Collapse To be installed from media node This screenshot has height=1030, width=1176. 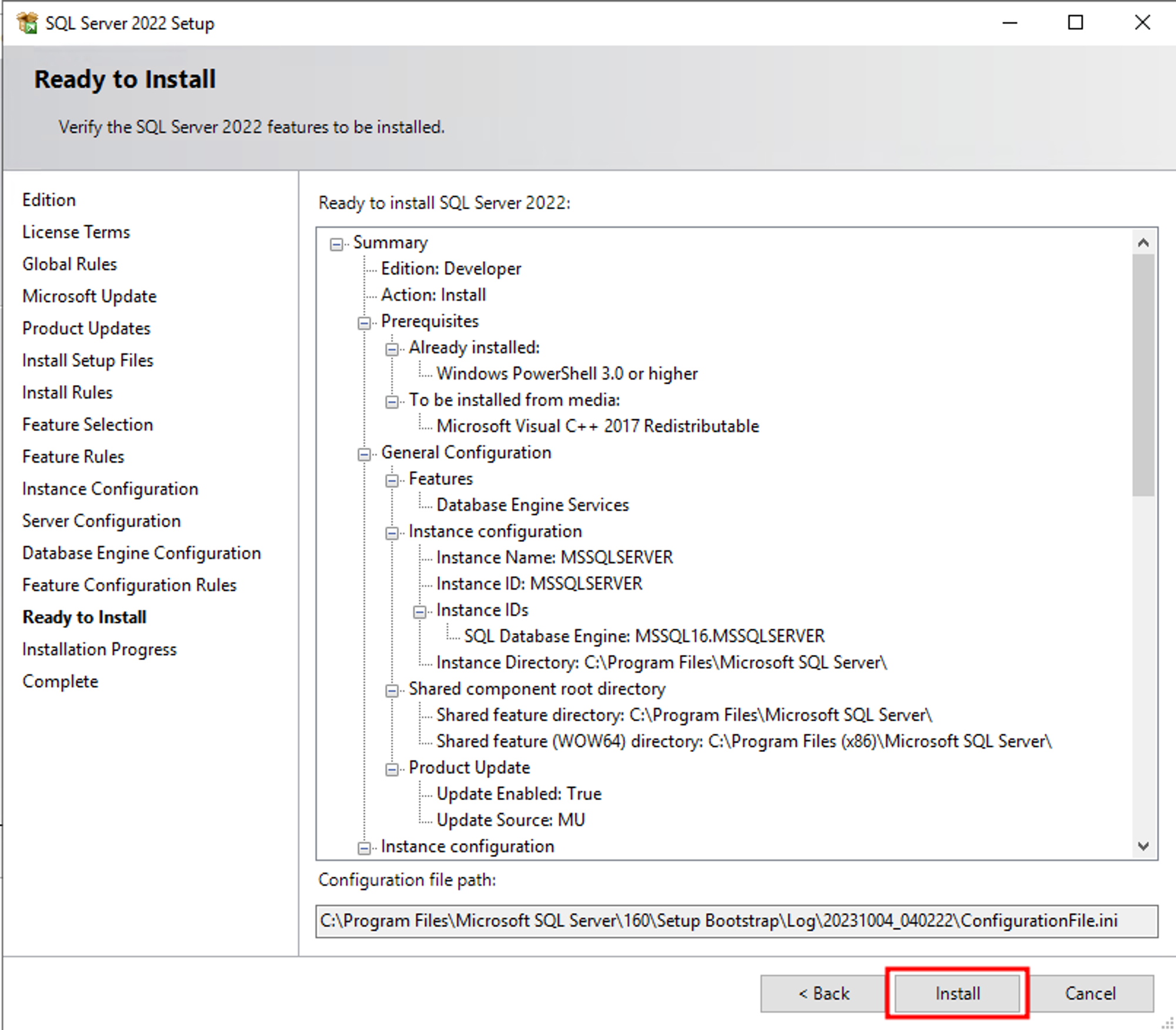[x=392, y=402]
